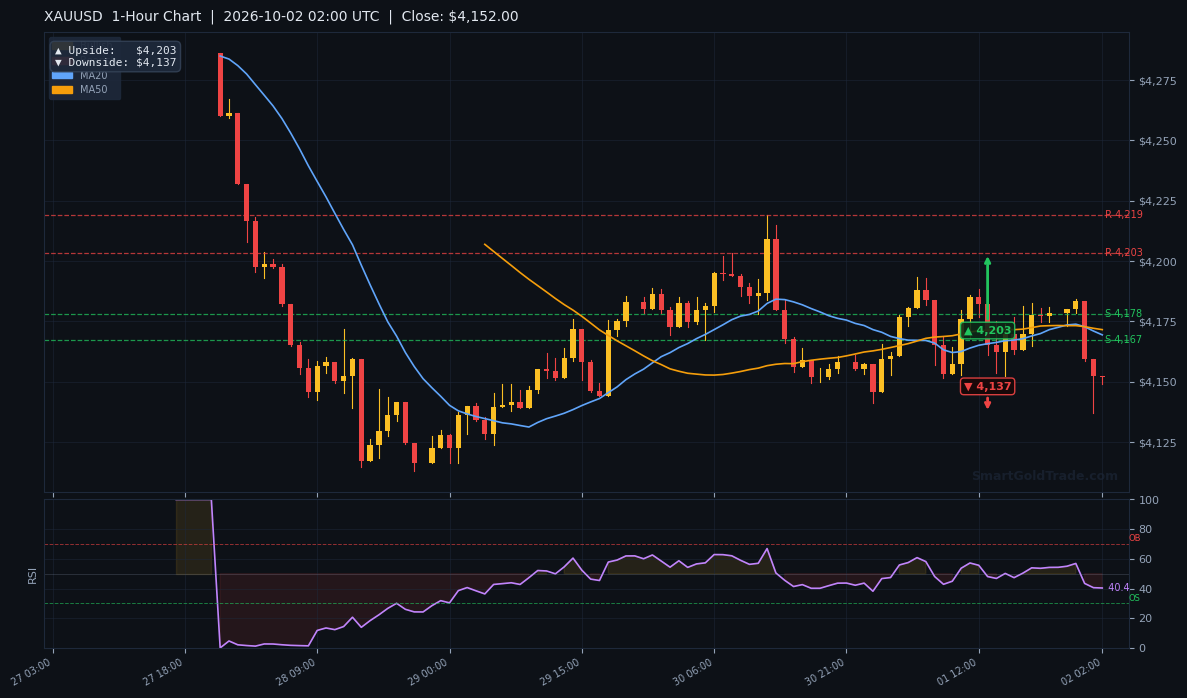Click the 28 09:00 time axis label

296,672
